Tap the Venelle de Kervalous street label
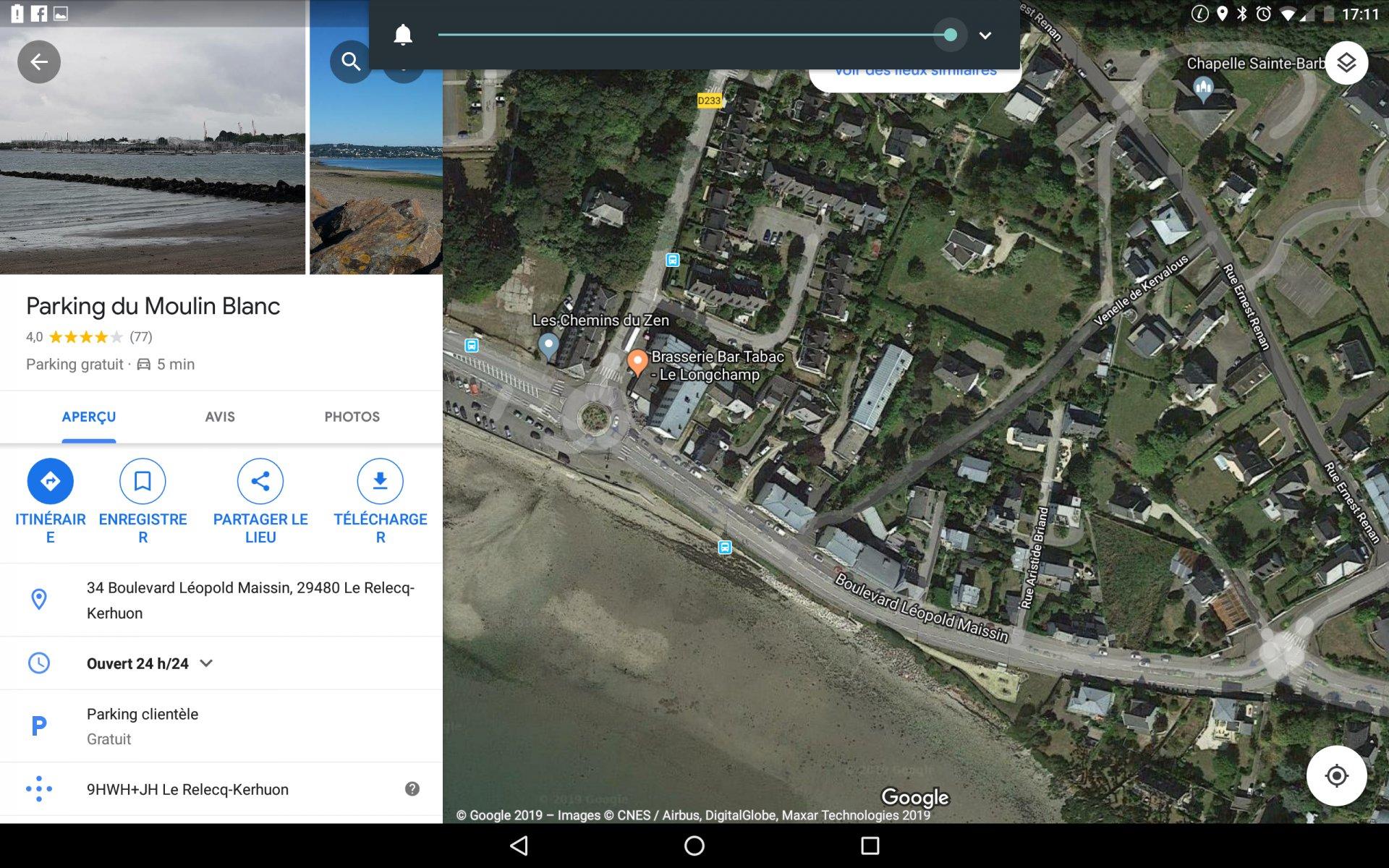Image resolution: width=1389 pixels, height=868 pixels. 1141,291
